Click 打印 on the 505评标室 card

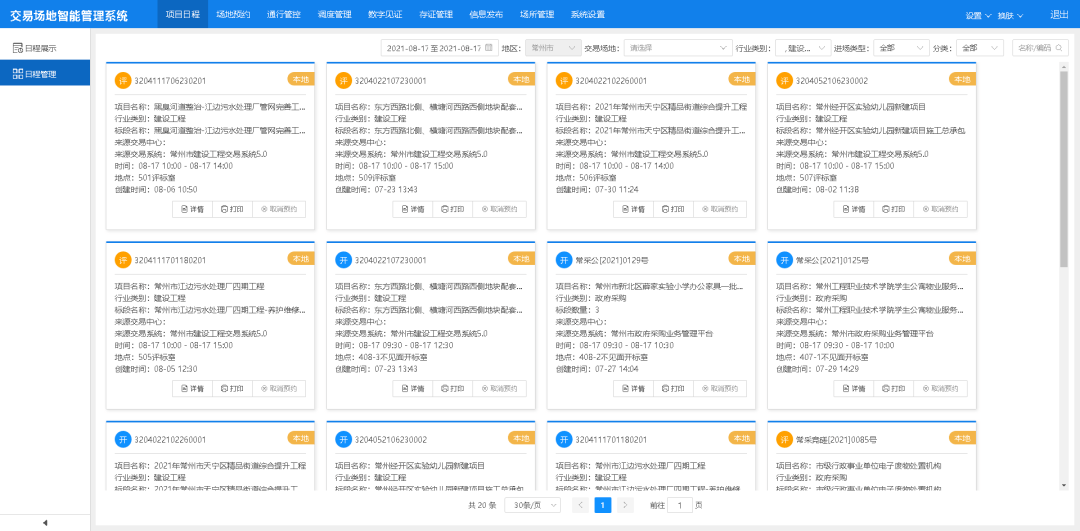tap(232, 388)
